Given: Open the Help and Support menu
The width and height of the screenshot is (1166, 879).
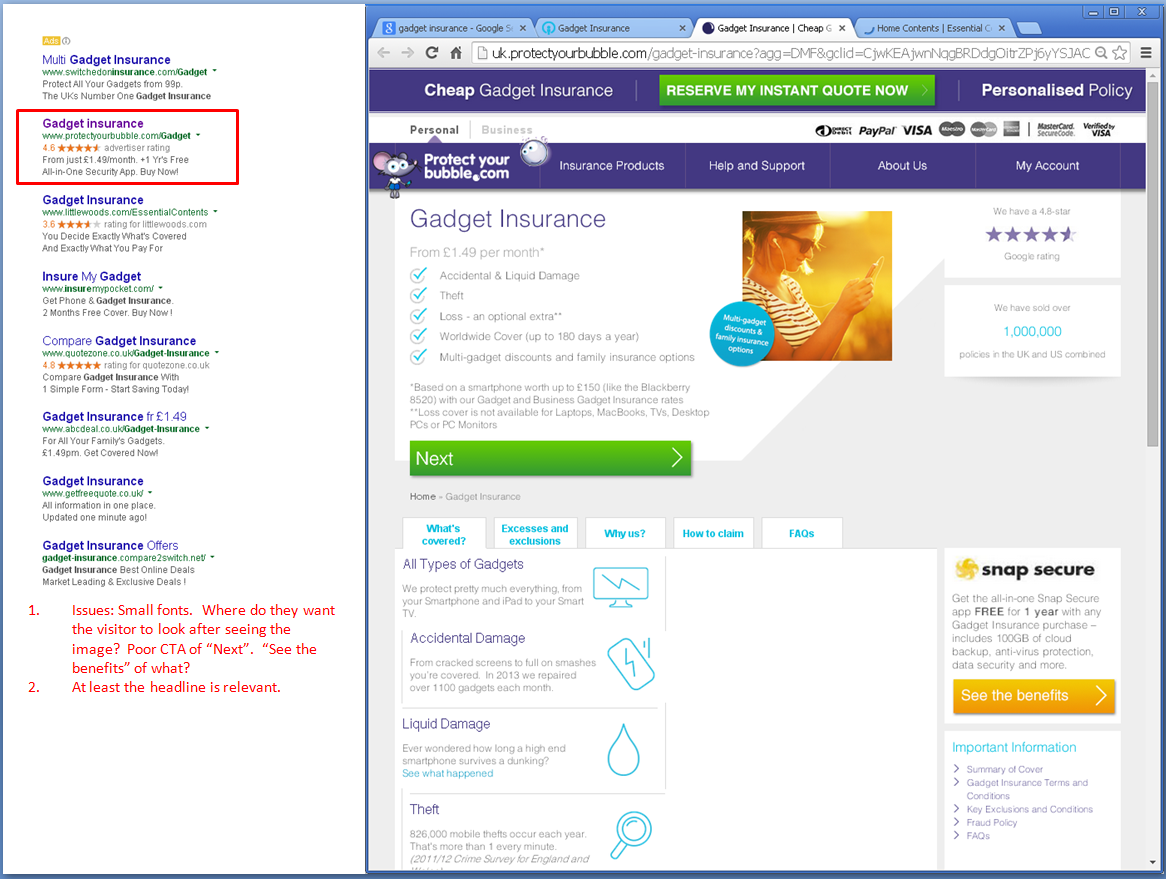Looking at the screenshot, I should point(757,166).
